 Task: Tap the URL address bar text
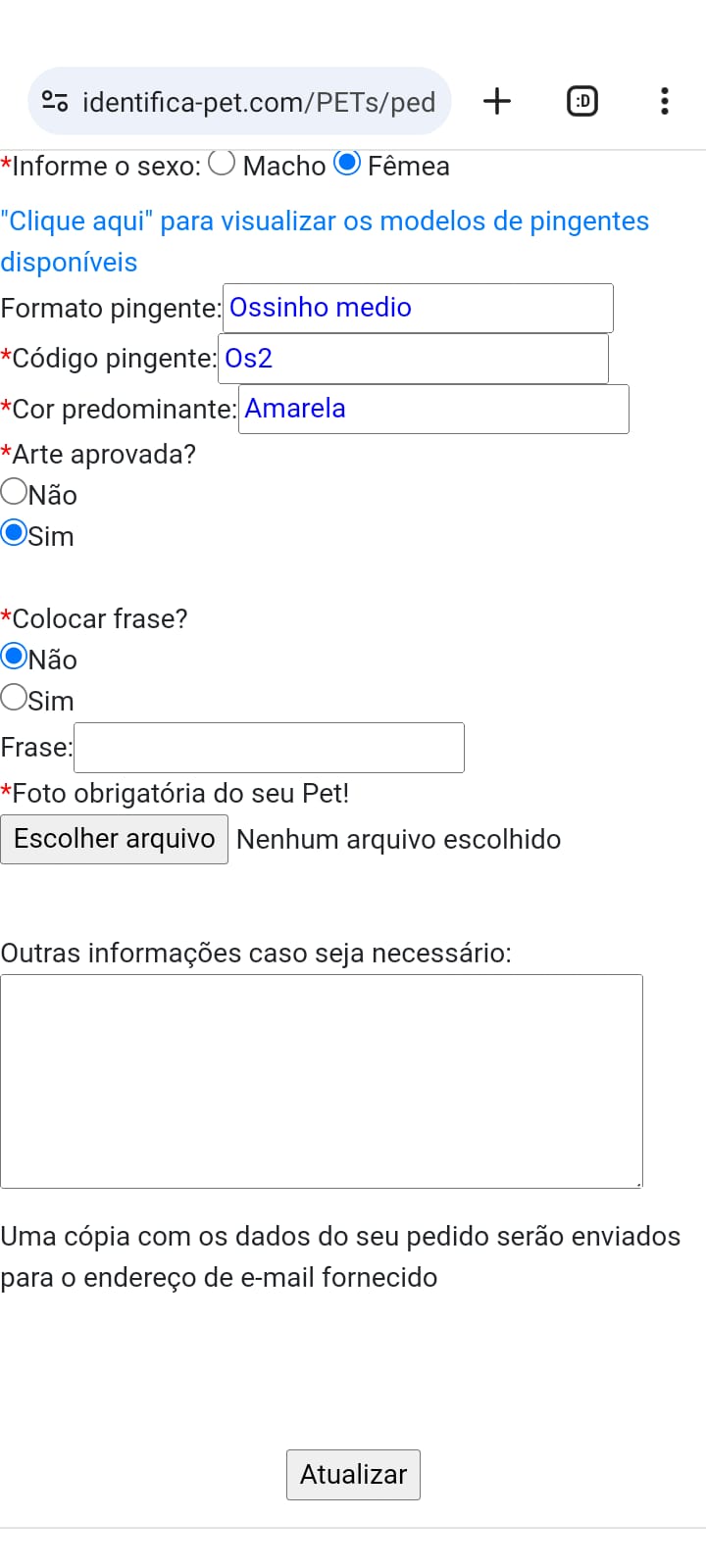point(259,102)
